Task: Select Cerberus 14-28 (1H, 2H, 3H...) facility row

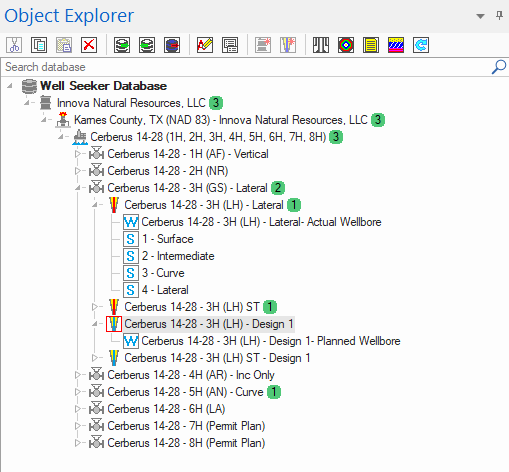Action: pos(208,137)
